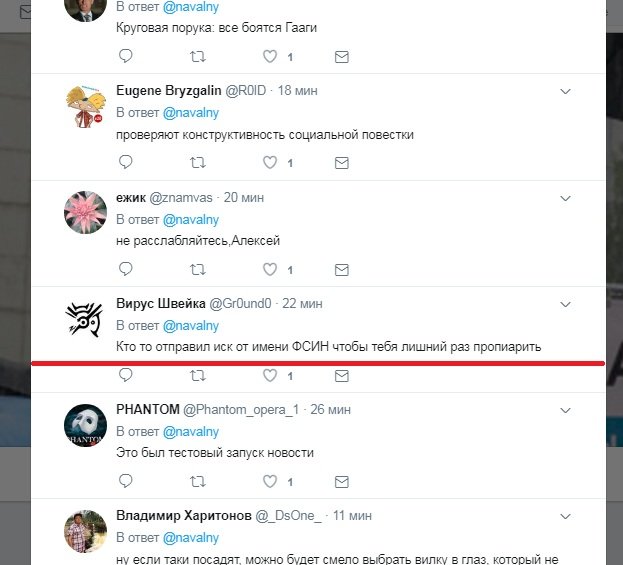Viewport: 623px width, 565px height.
Task: Open Владимир Харитонов's profile picture
Action: [x=85, y=532]
